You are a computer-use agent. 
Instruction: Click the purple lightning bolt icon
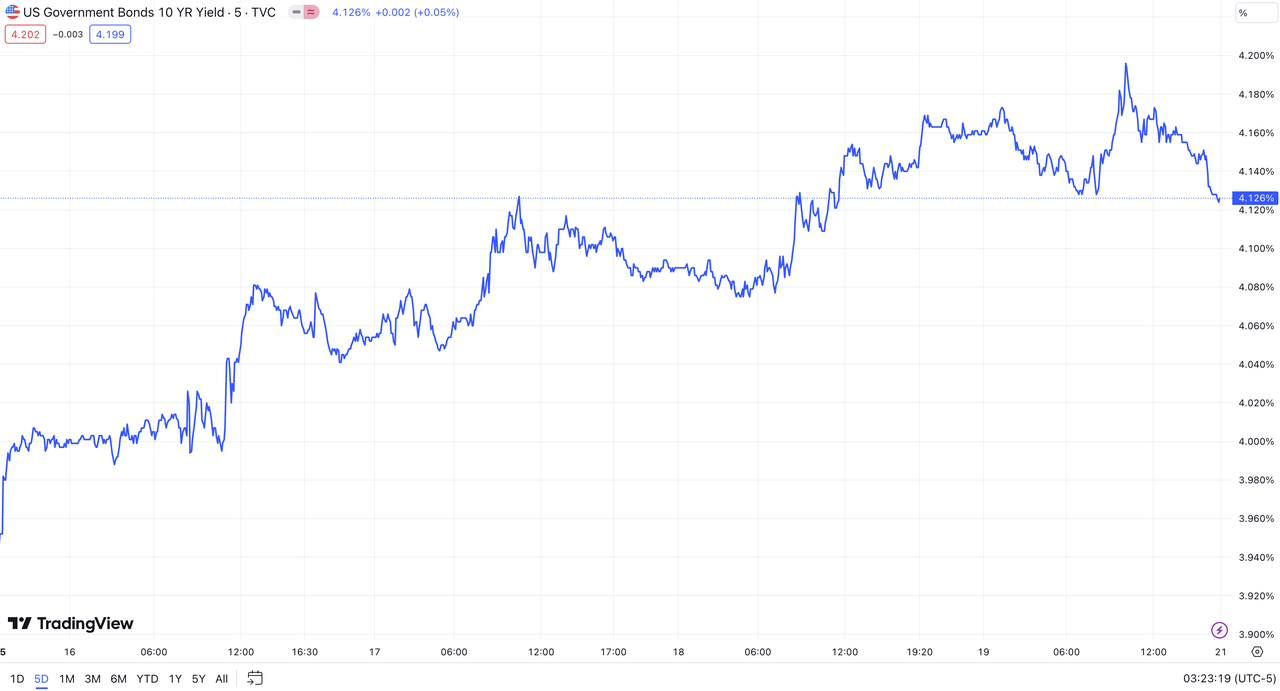(x=1219, y=630)
